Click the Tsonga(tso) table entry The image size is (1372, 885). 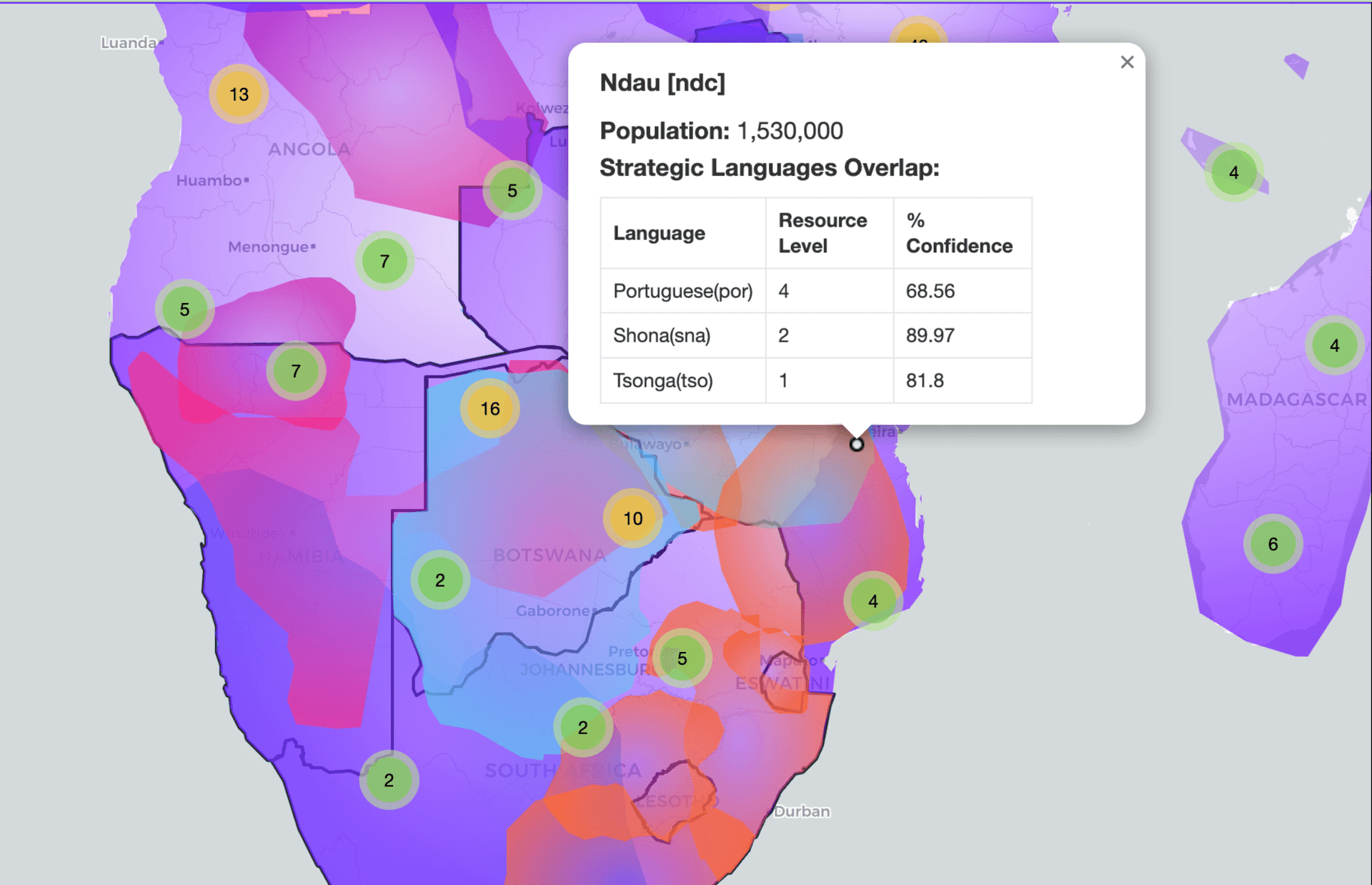[x=662, y=380]
